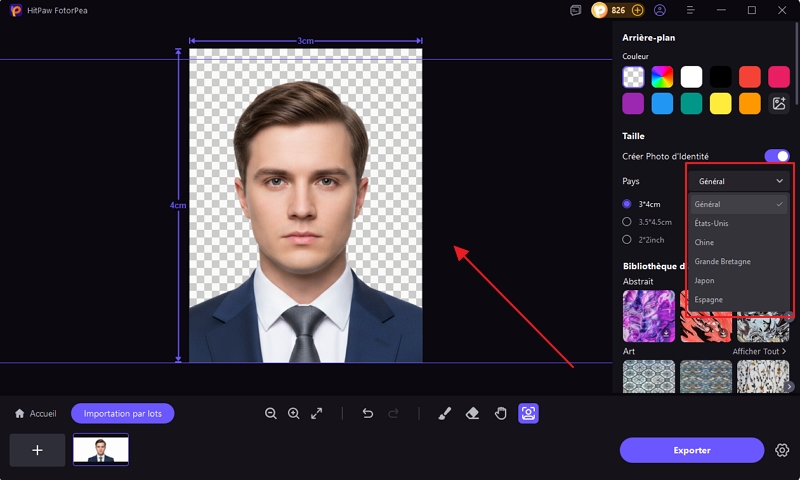Choose Chine in the country list

pos(739,242)
